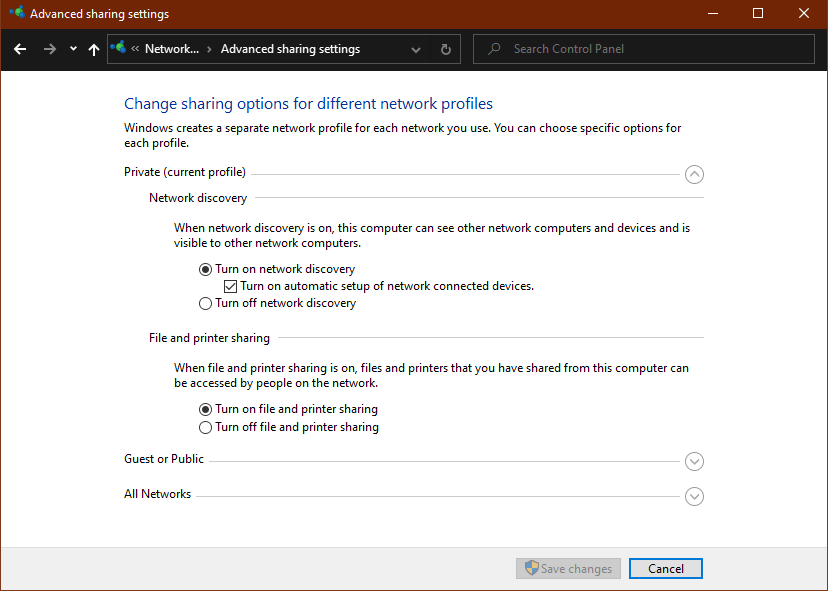Image resolution: width=828 pixels, height=591 pixels.
Task: Open the Network breadcrumb item
Action: coord(170,48)
